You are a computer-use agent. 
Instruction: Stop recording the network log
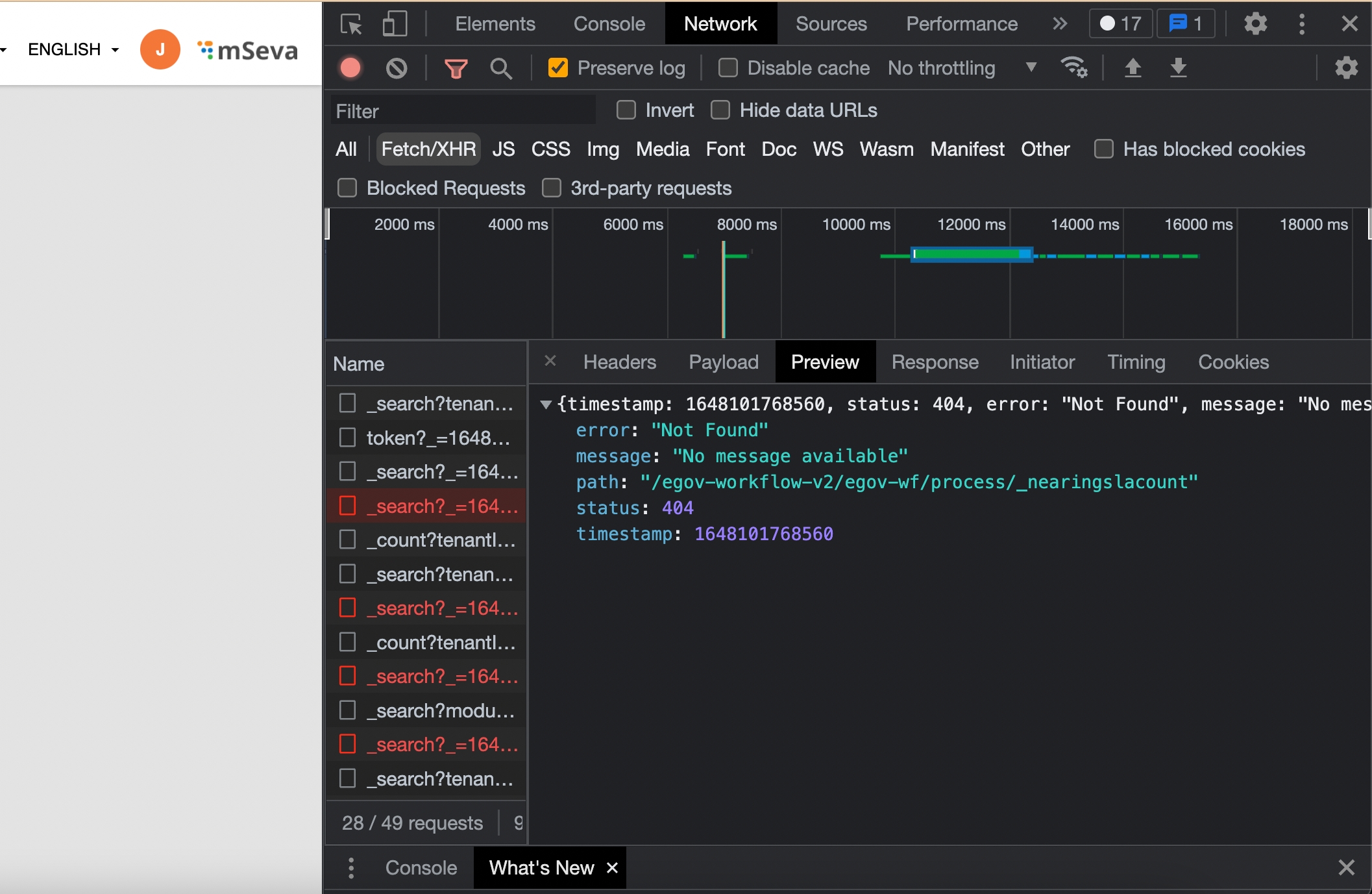tap(350, 68)
